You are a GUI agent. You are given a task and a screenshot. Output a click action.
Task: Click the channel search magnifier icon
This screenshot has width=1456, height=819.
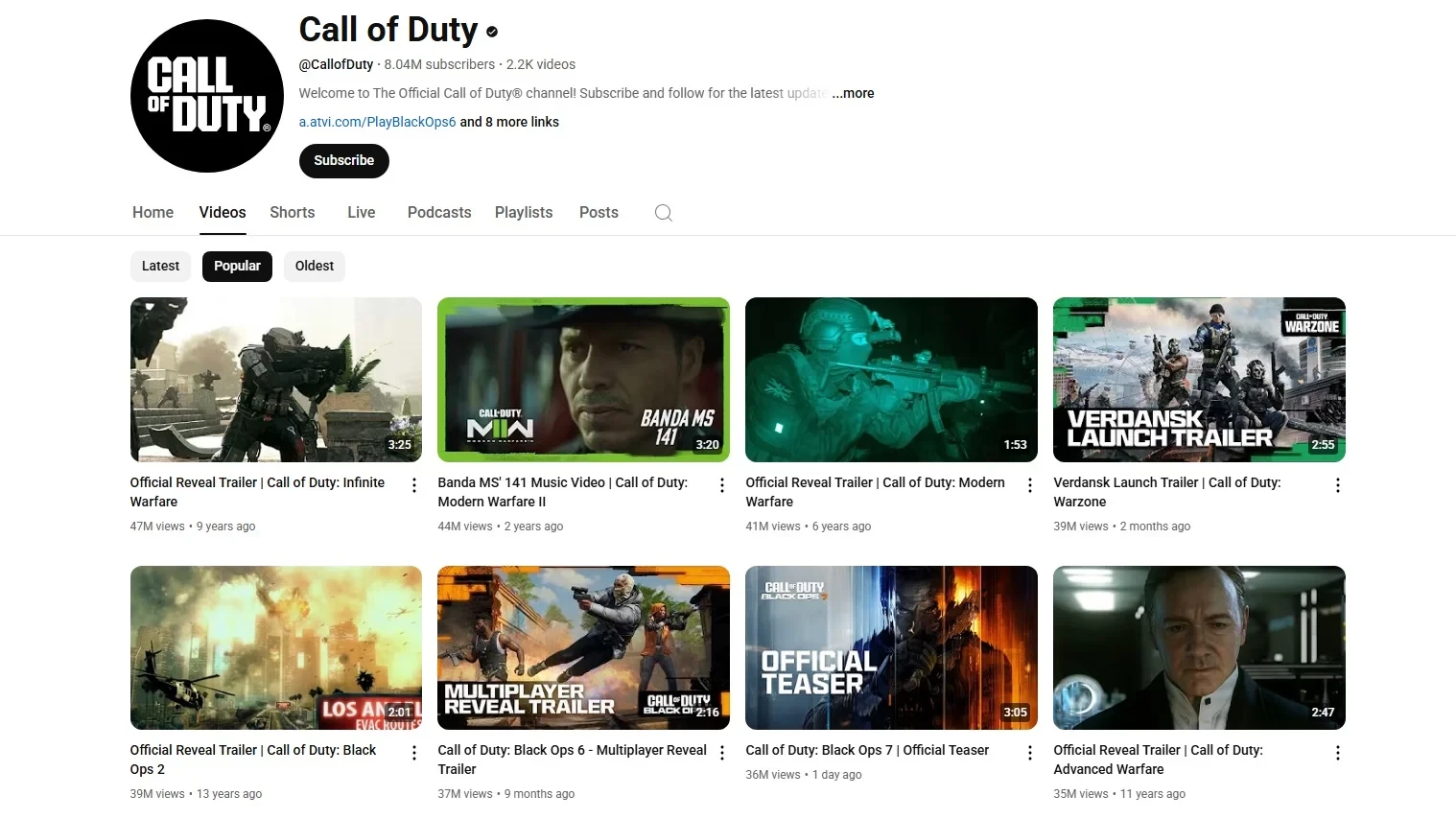[663, 213]
